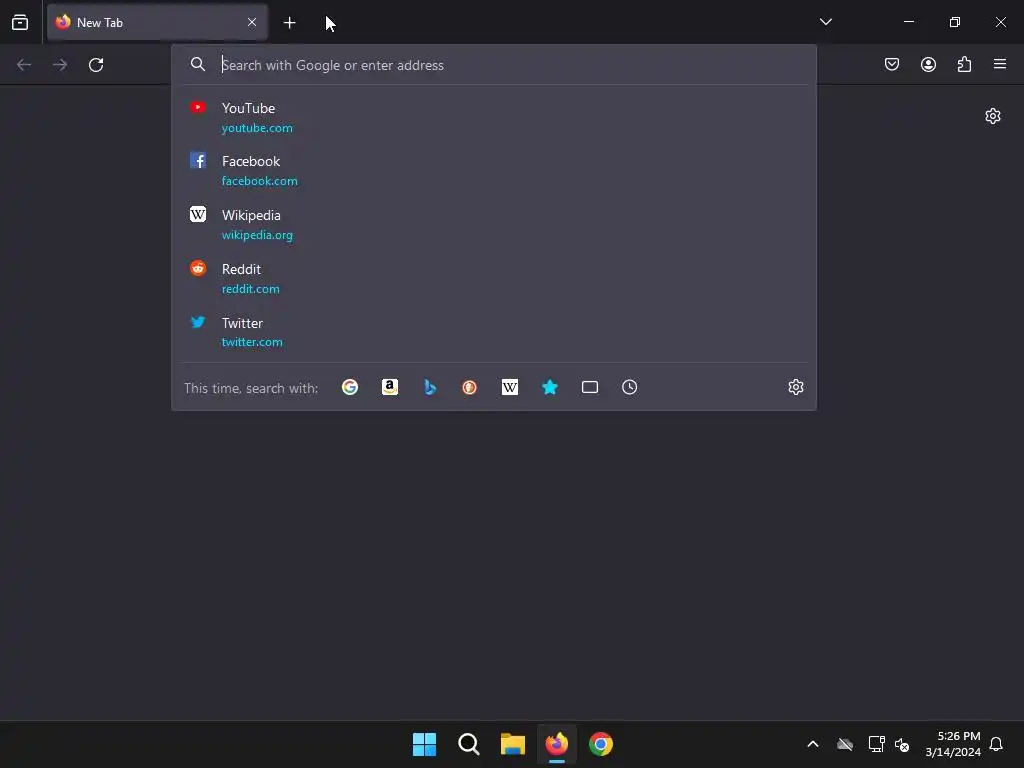Search this time with DuckDuckGo
Image resolution: width=1024 pixels, height=768 pixels.
(470, 387)
